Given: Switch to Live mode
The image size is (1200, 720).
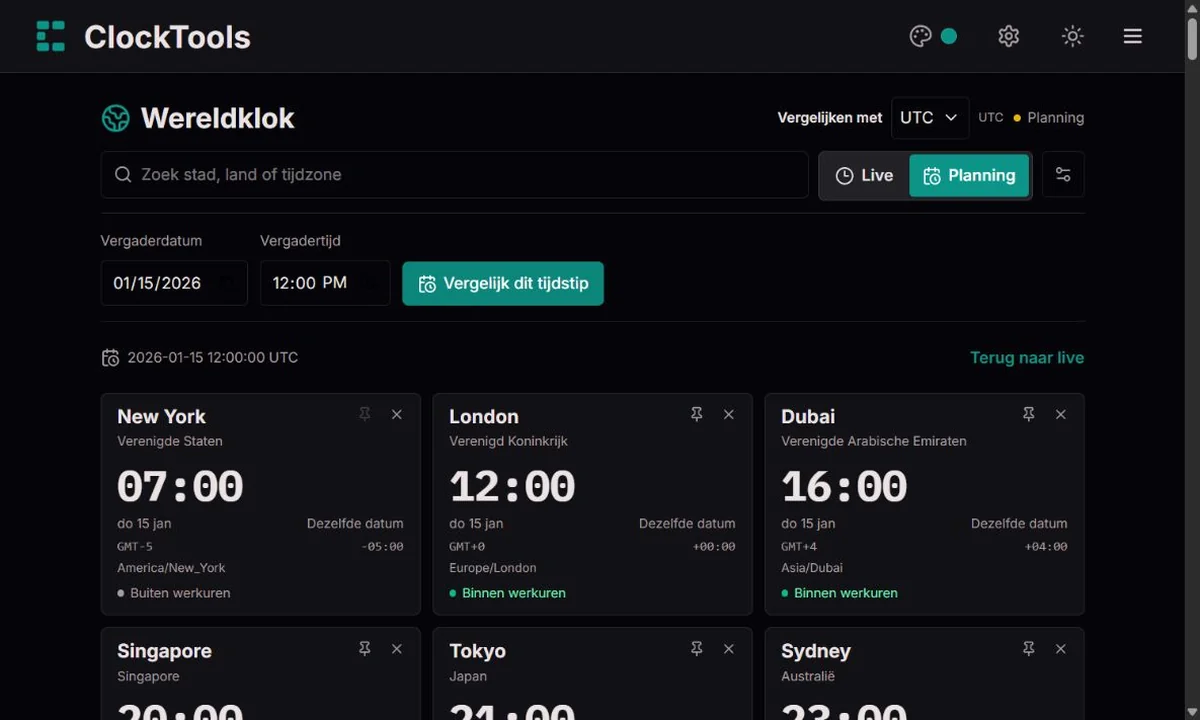Looking at the screenshot, I should 865,175.
